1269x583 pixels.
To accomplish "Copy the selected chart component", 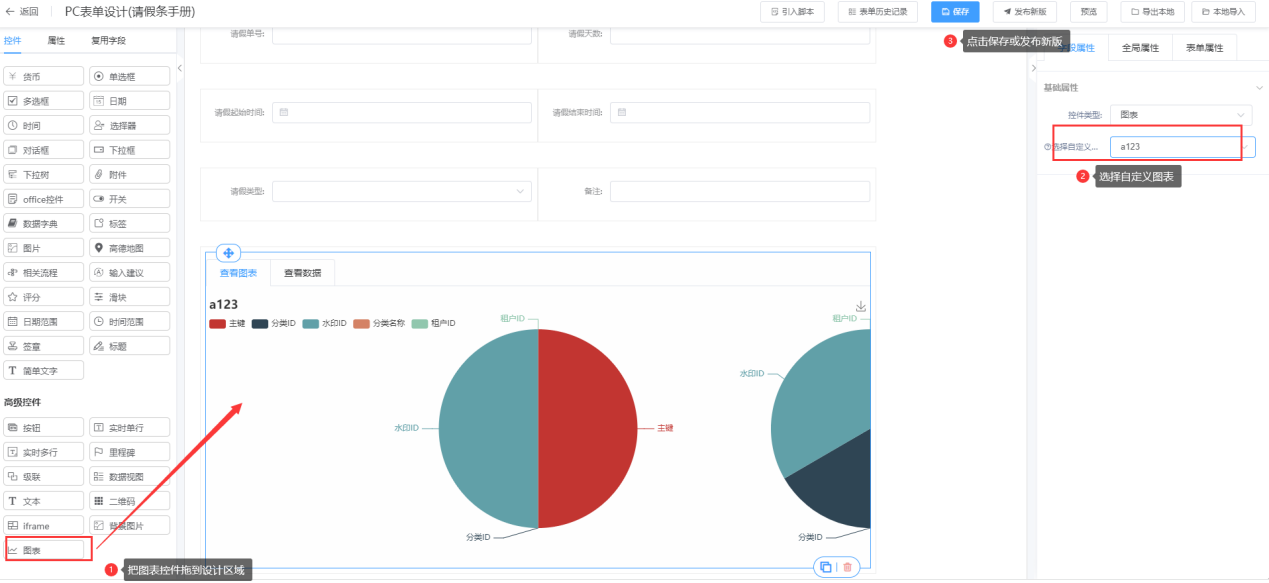I will point(825,567).
